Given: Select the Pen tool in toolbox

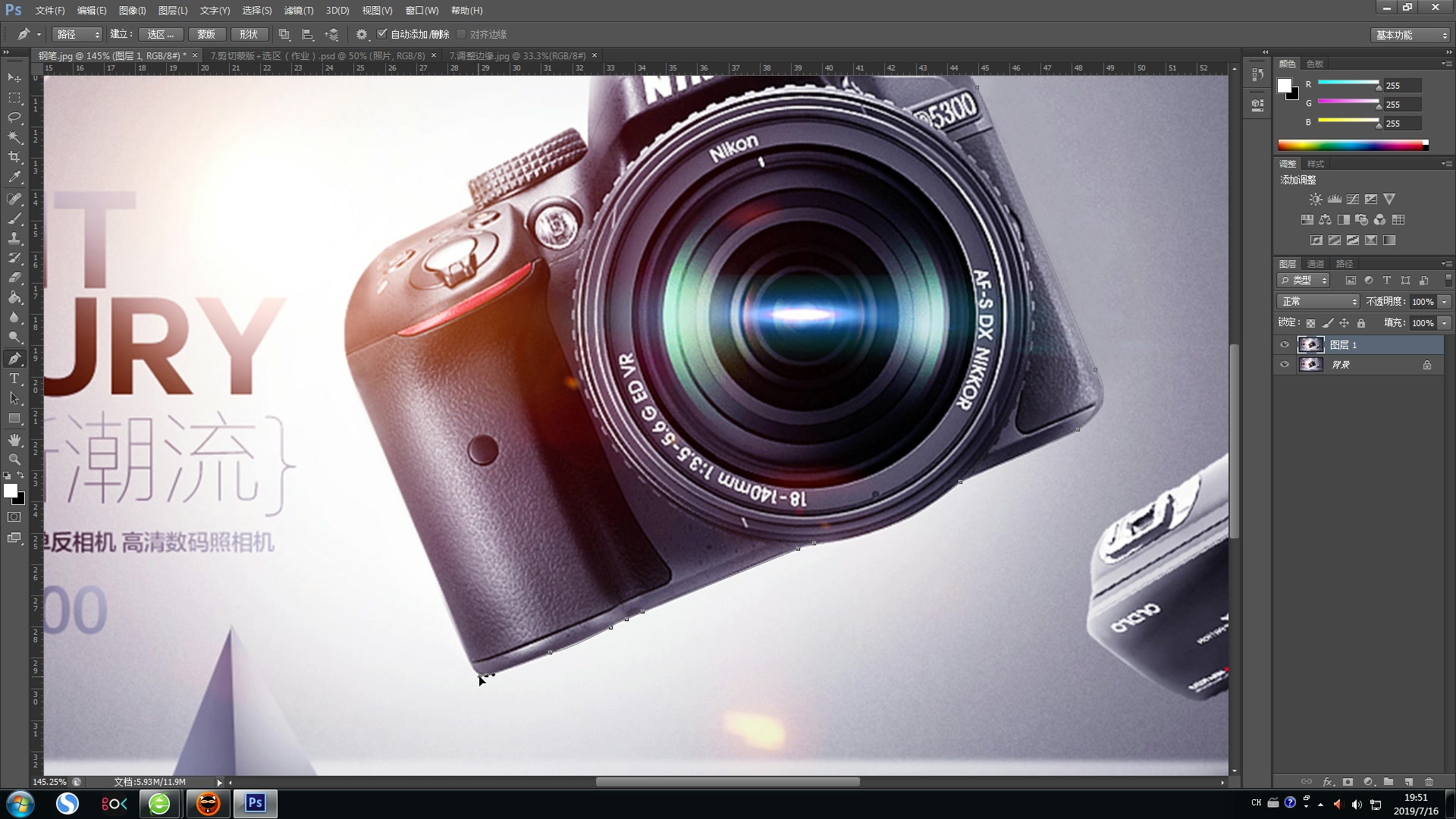Looking at the screenshot, I should [x=14, y=359].
